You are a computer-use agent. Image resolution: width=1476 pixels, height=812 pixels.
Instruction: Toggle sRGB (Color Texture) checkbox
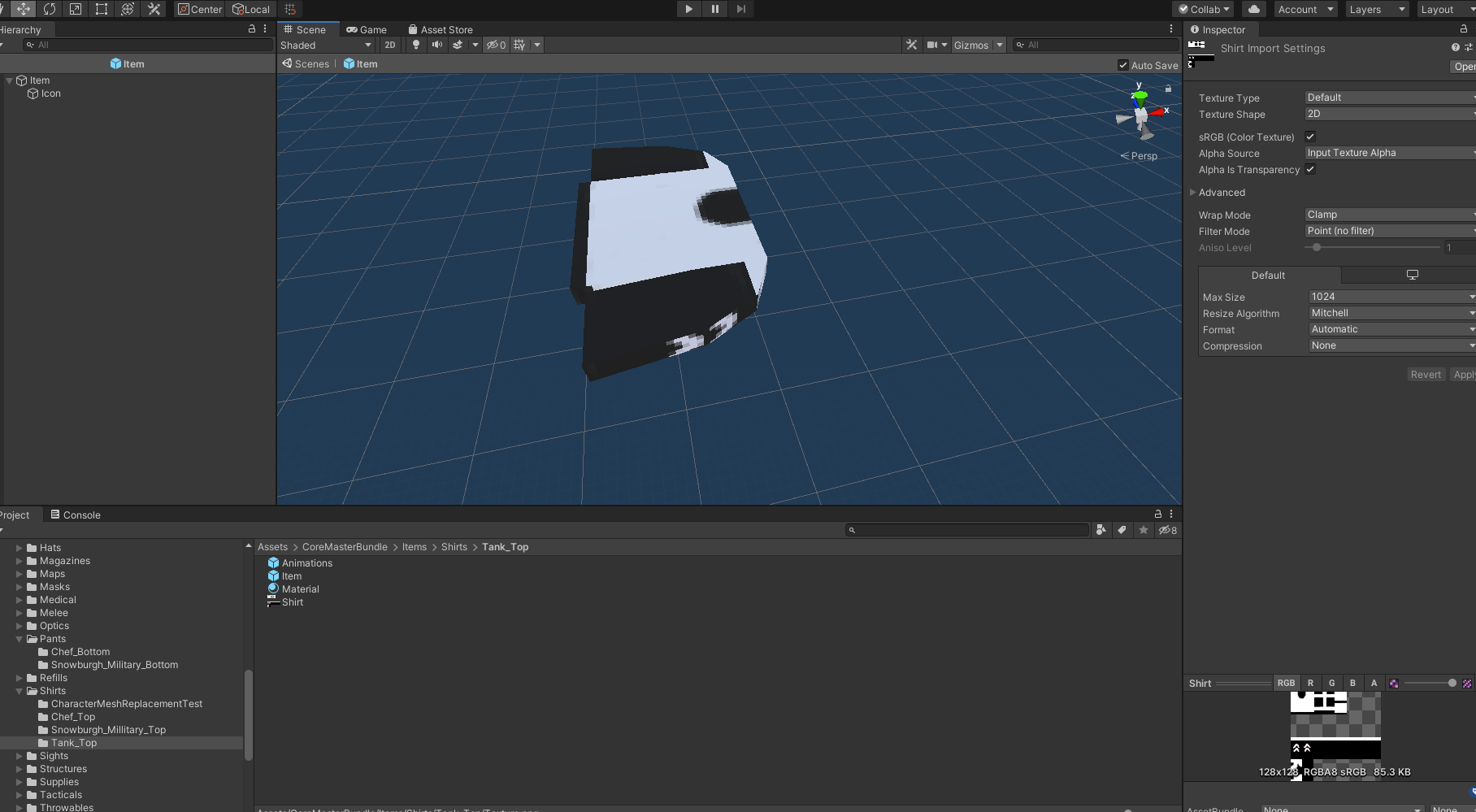click(x=1310, y=137)
